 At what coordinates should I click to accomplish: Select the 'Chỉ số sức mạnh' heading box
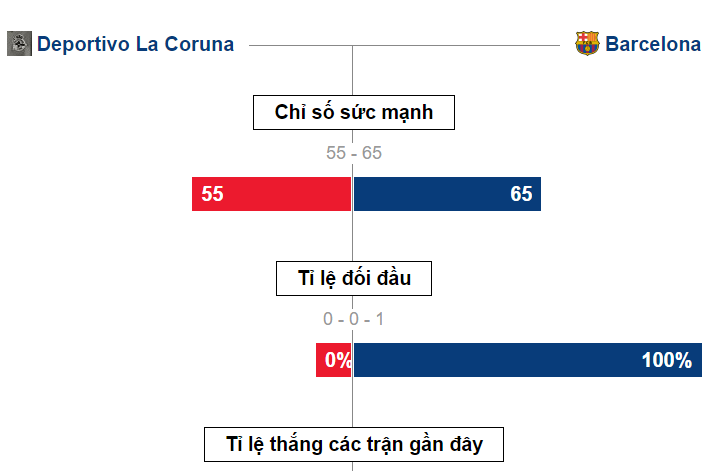point(354,112)
